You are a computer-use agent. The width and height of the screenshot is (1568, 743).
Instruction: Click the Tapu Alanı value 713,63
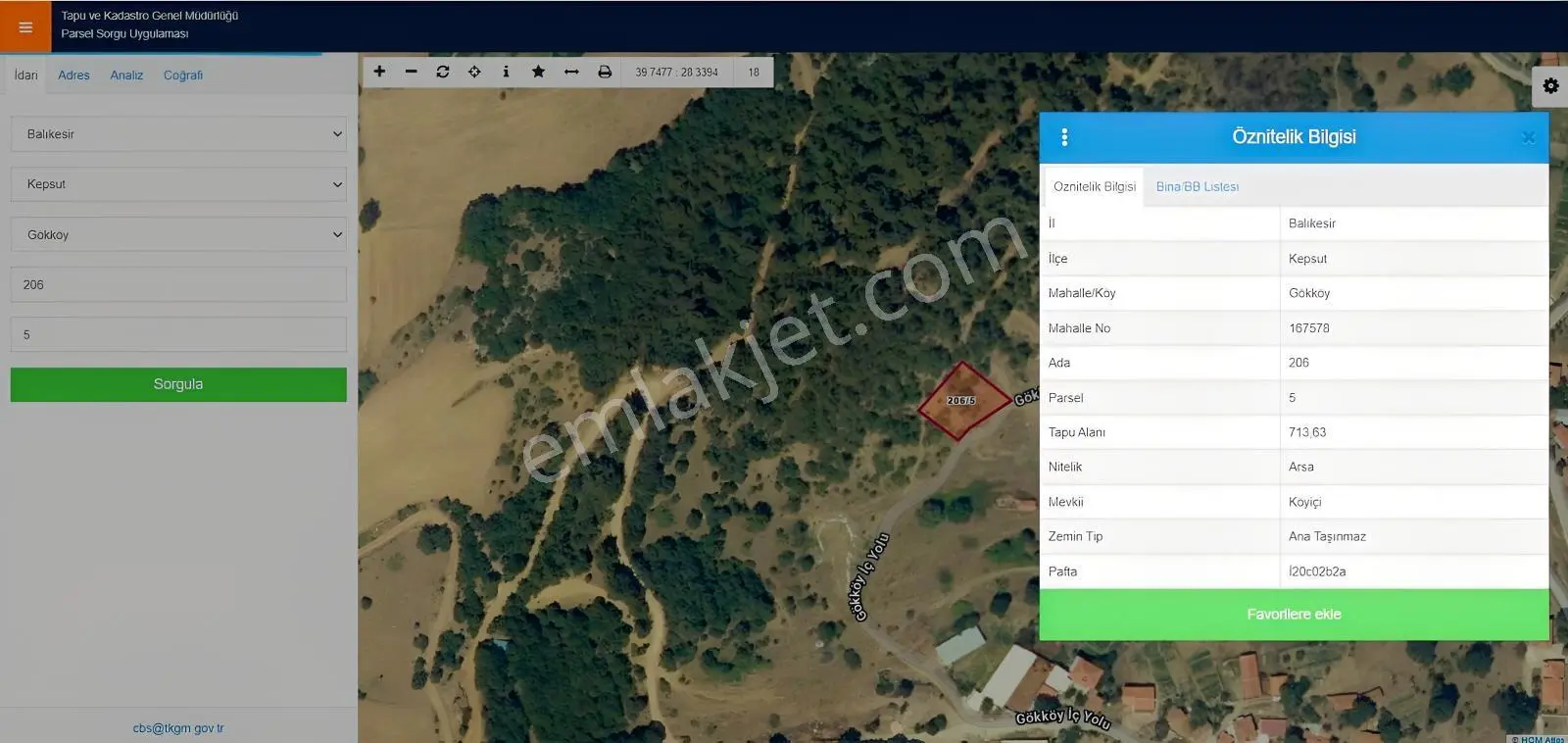tap(1307, 432)
